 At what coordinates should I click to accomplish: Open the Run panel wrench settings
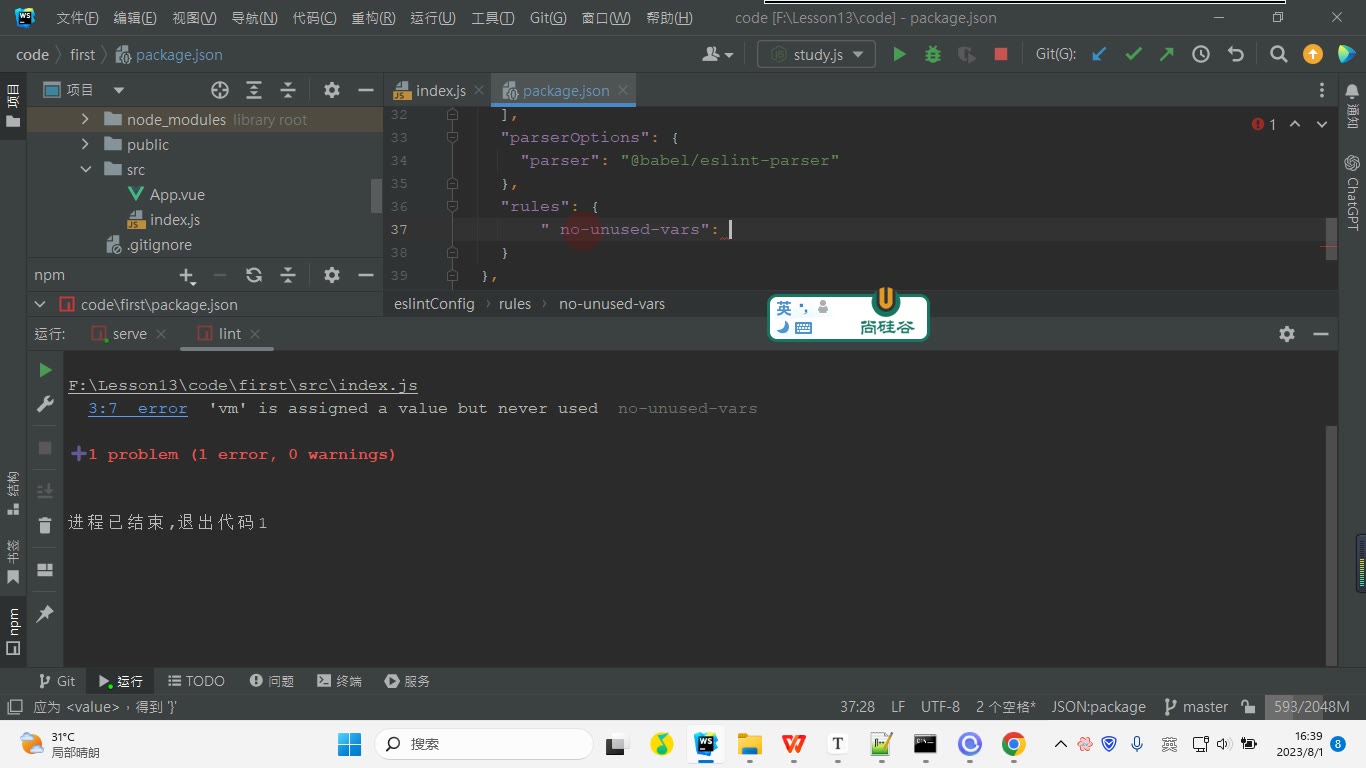pos(45,403)
